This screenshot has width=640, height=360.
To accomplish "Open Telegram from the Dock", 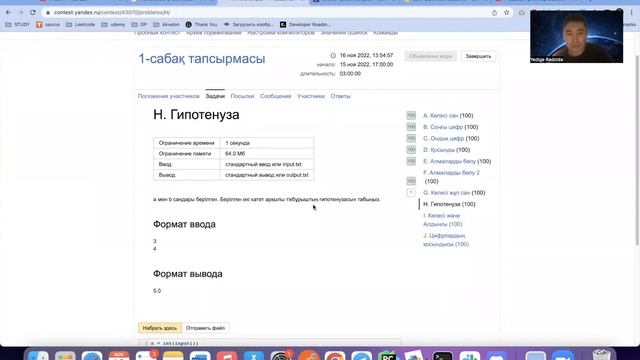I will coord(362,356).
